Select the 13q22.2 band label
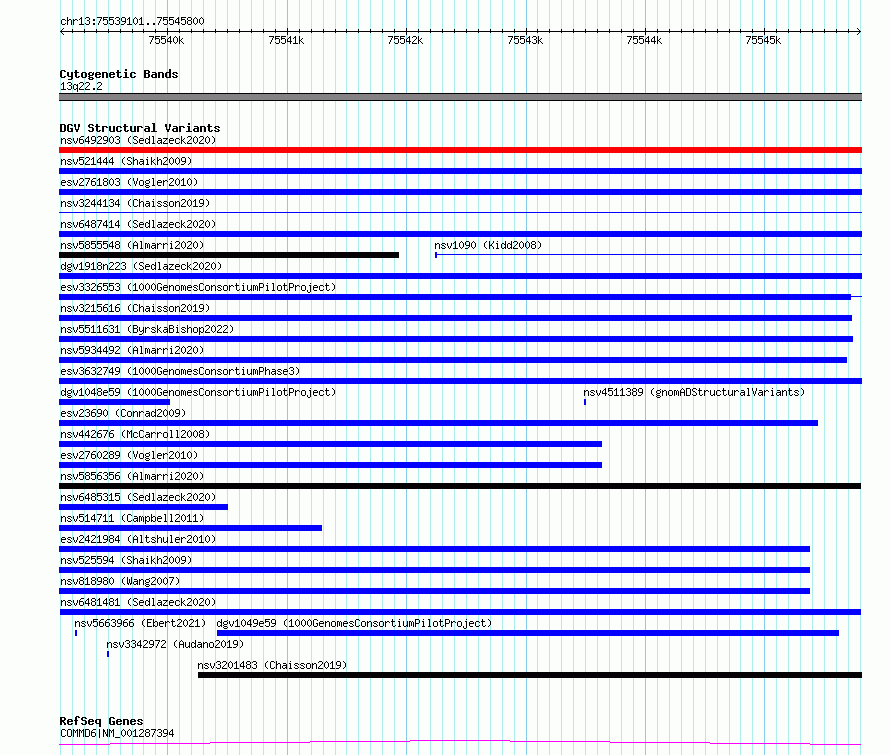Image resolution: width=890 pixels, height=755 pixels. pyautogui.click(x=81, y=86)
